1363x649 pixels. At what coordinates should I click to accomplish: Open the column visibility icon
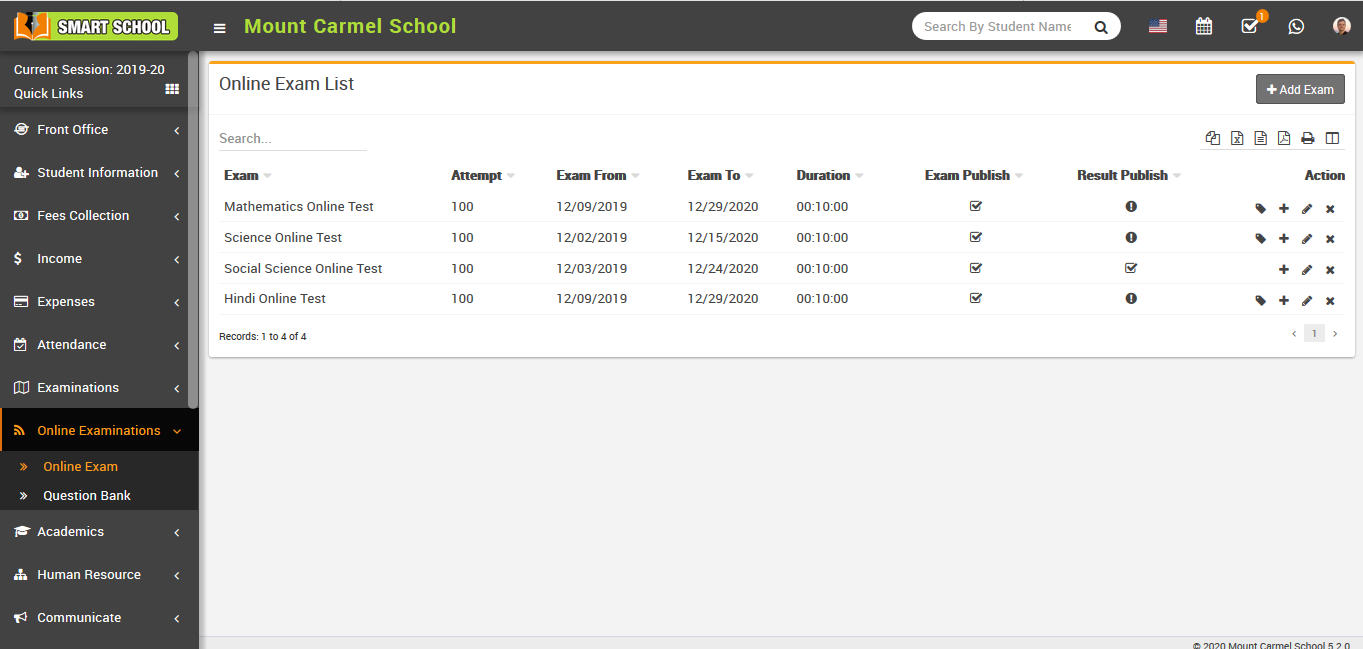point(1332,138)
